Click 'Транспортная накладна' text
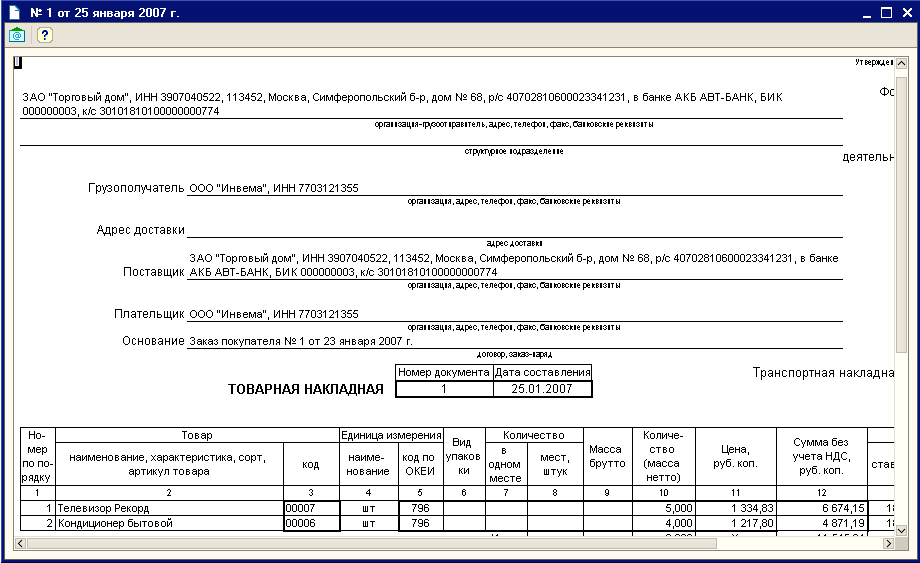The width and height of the screenshot is (920, 563). click(823, 372)
